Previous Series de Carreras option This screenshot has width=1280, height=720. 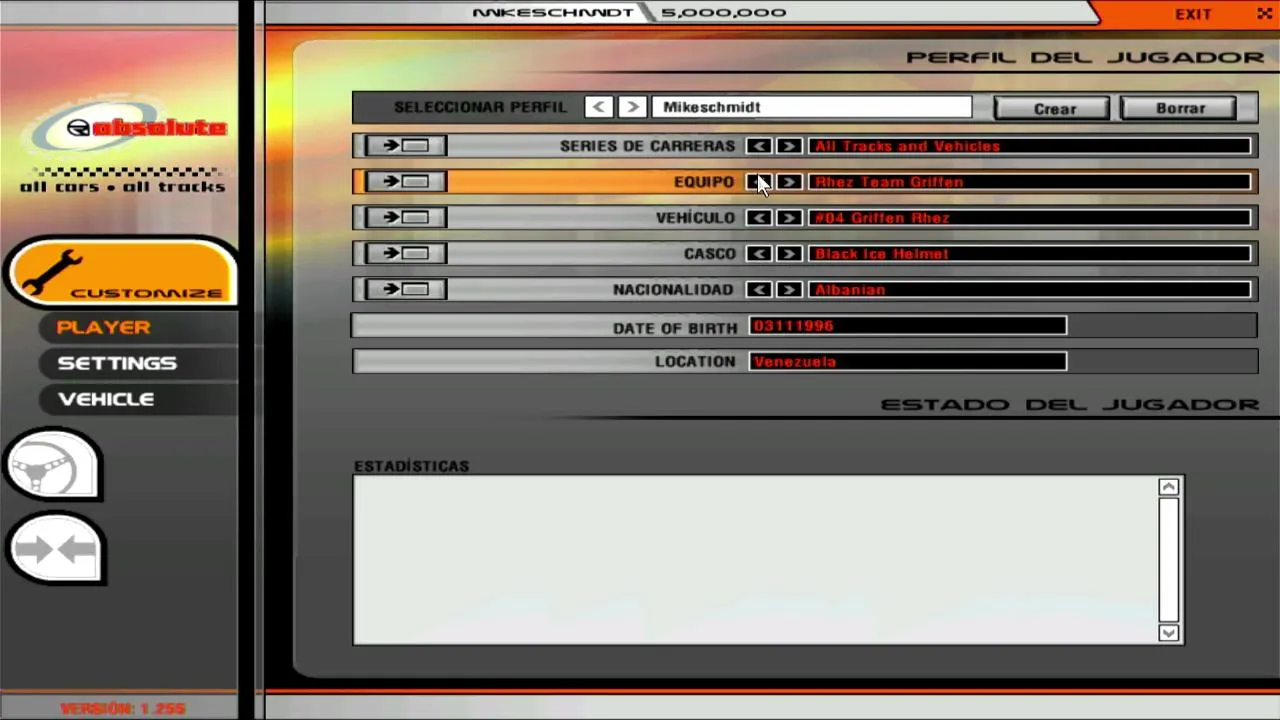(759, 146)
